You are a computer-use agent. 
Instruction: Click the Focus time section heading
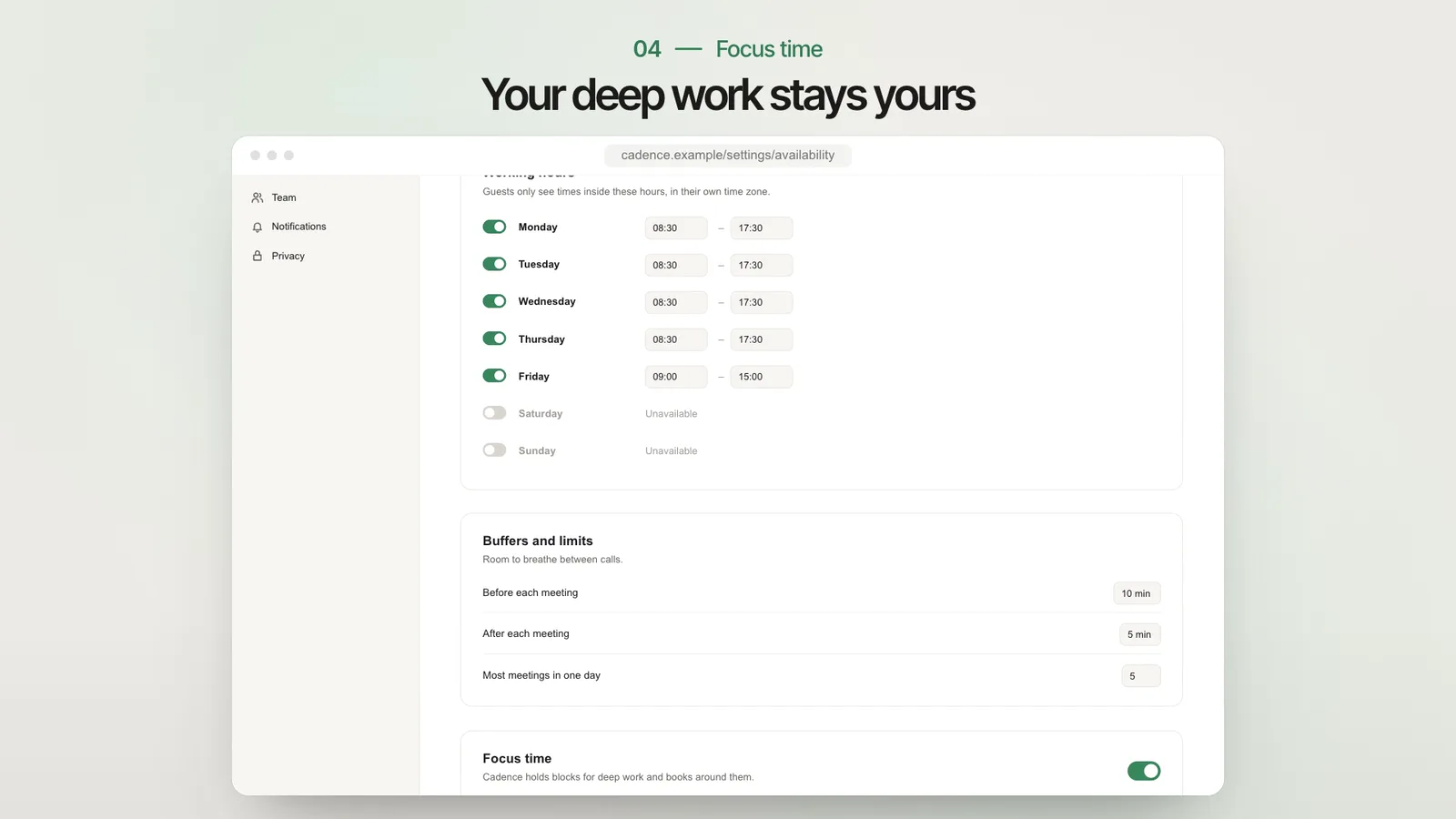pyautogui.click(x=517, y=758)
